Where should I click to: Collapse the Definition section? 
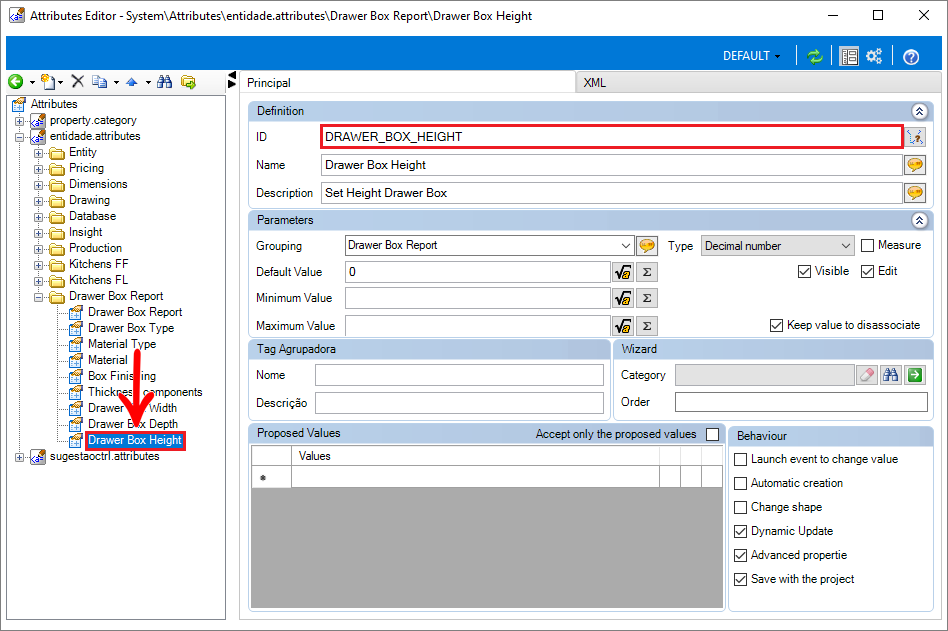coord(919,112)
